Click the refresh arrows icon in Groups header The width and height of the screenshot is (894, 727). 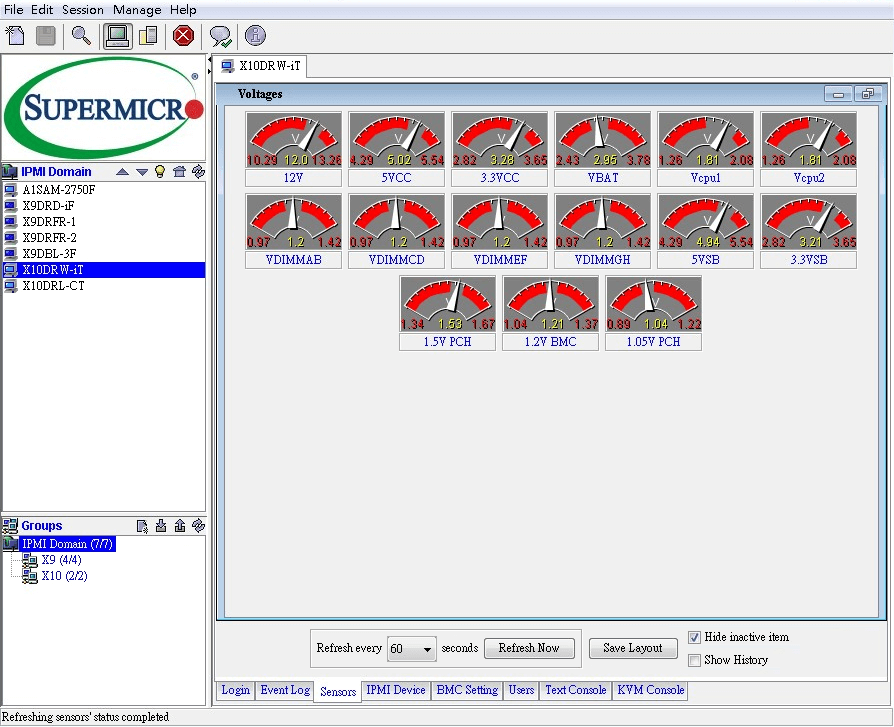point(198,526)
